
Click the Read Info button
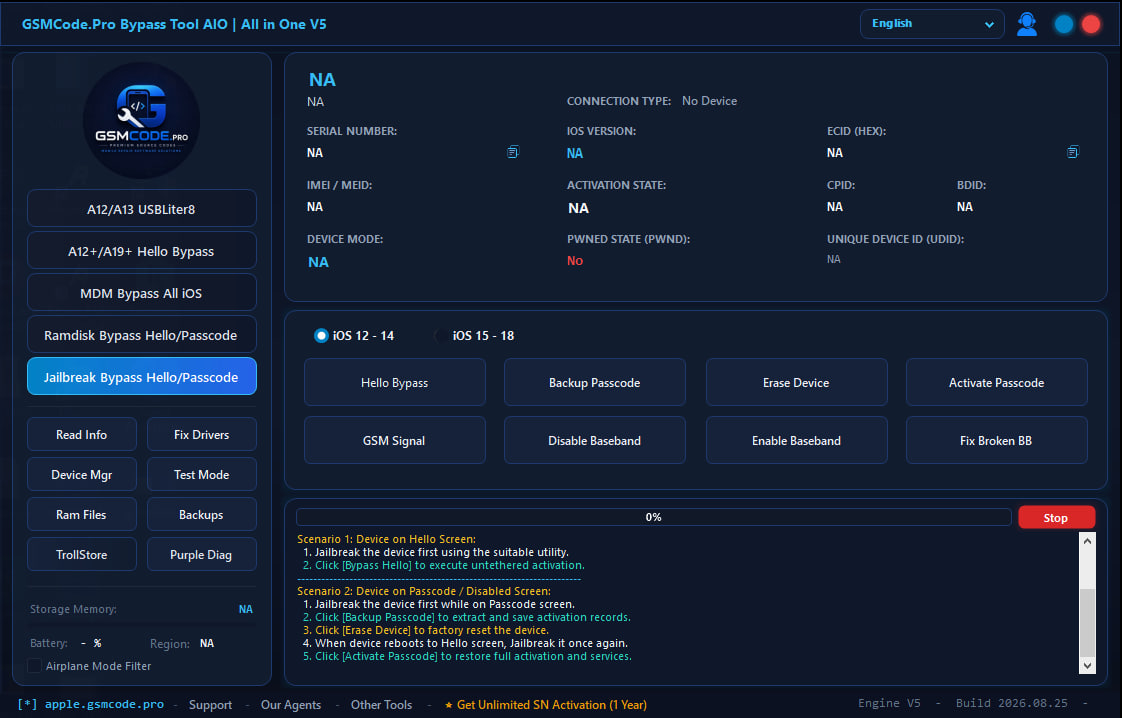[82, 435]
